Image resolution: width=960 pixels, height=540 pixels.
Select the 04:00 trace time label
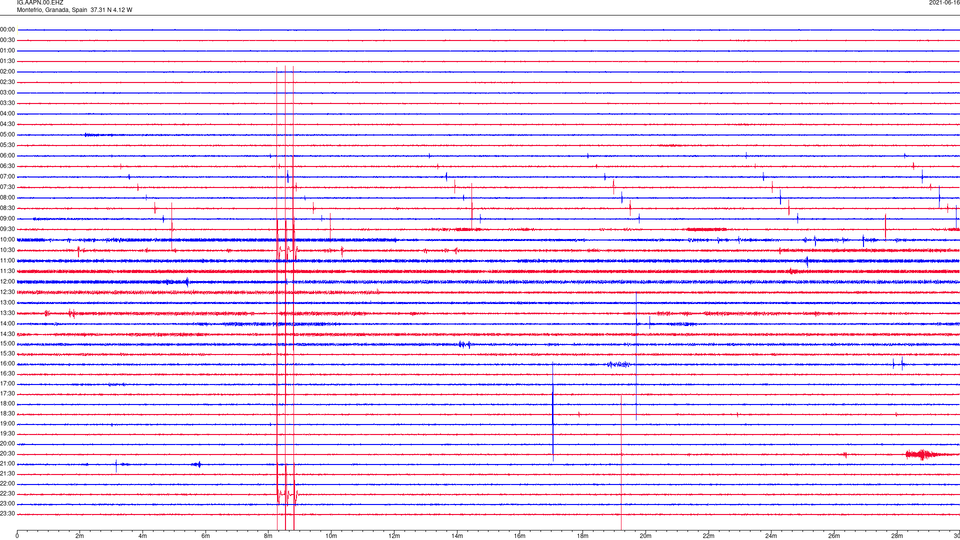7,113
